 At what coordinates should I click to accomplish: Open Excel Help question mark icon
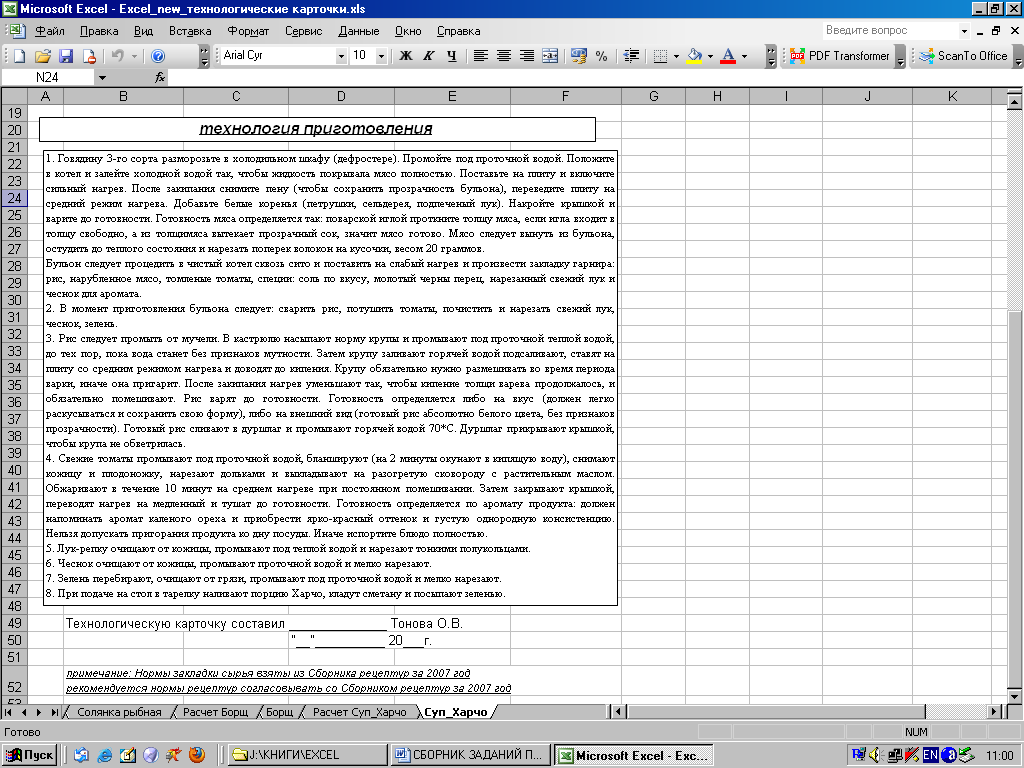click(x=158, y=56)
